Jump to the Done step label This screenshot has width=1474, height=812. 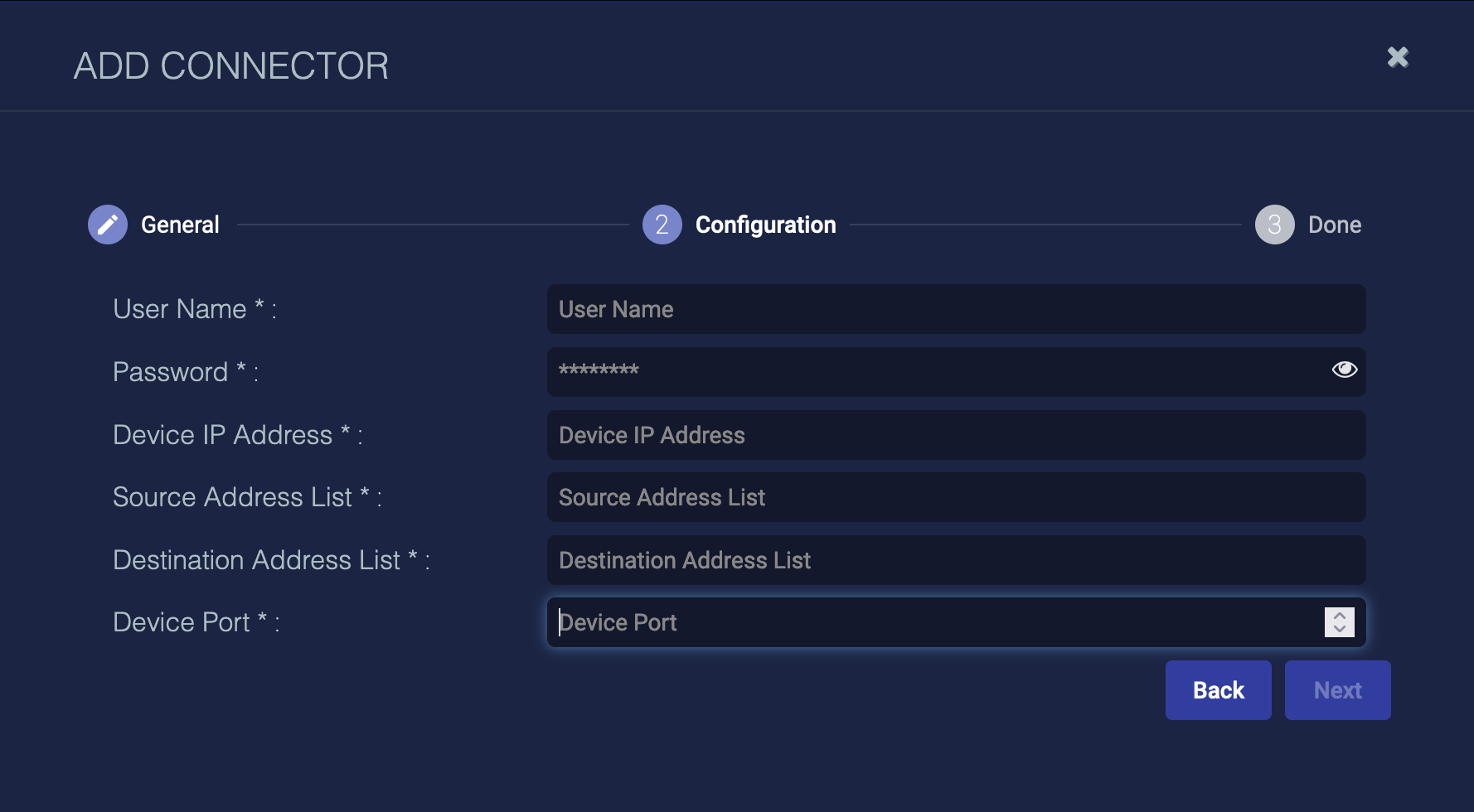point(1334,225)
